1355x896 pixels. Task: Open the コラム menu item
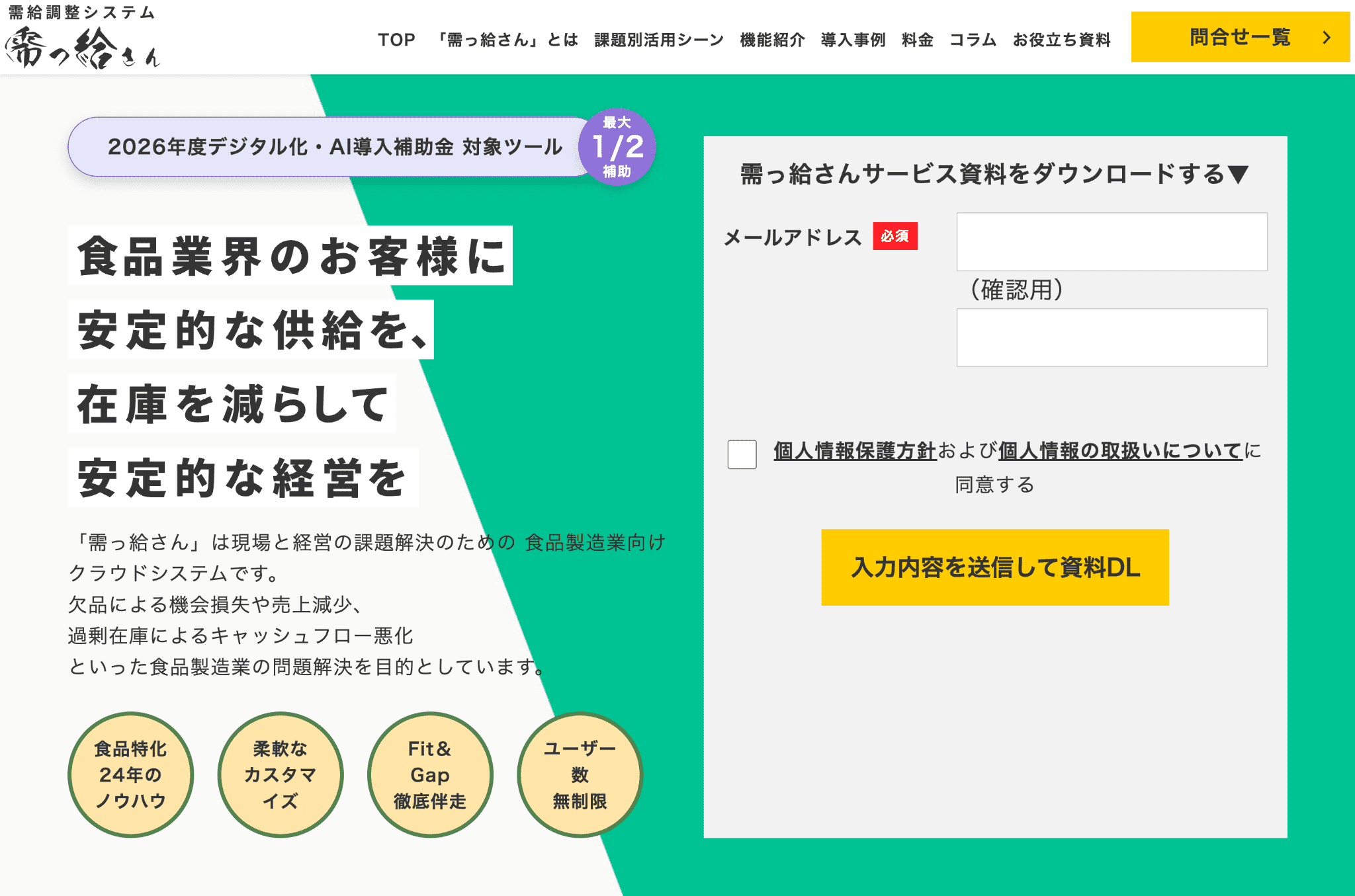point(973,40)
